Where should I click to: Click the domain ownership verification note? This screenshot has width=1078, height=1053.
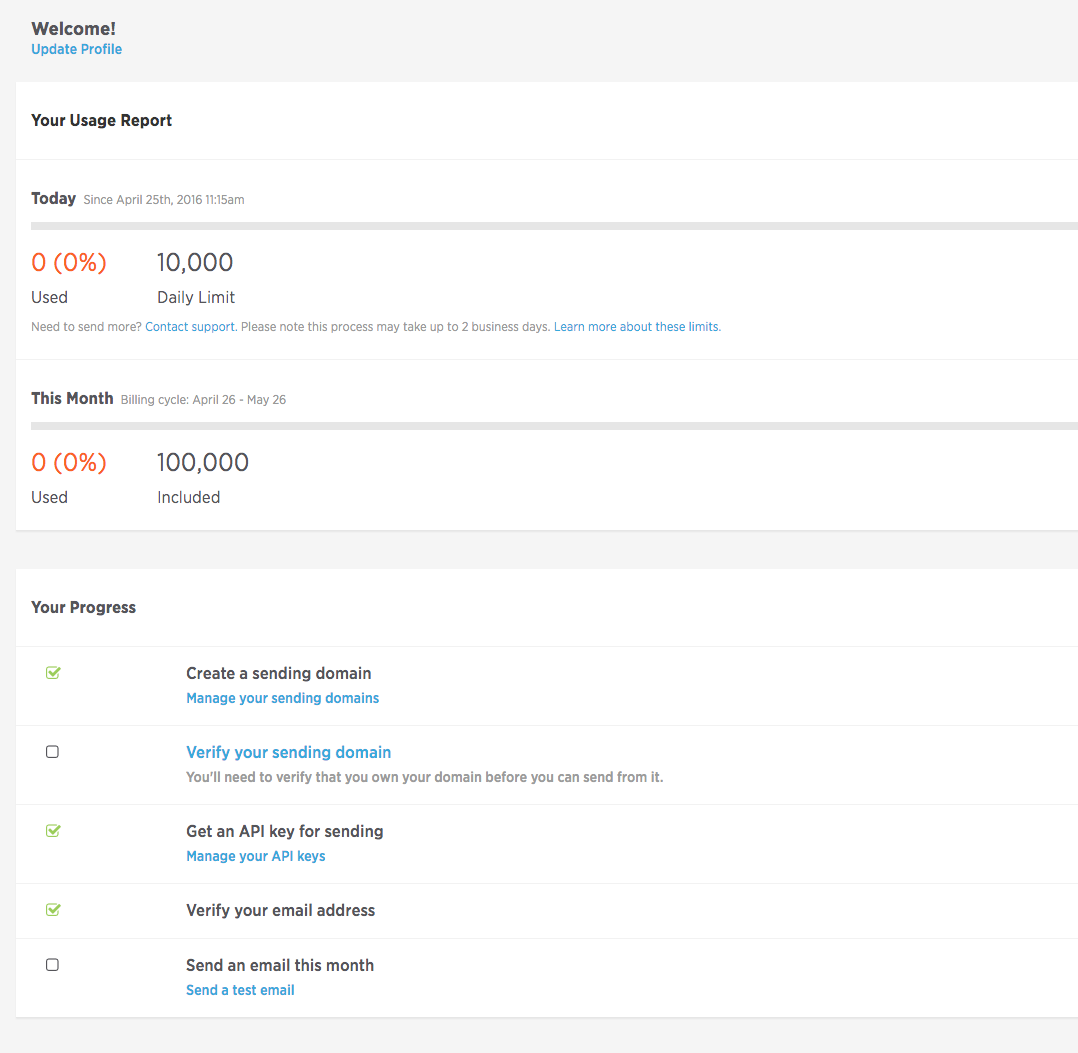(x=425, y=777)
